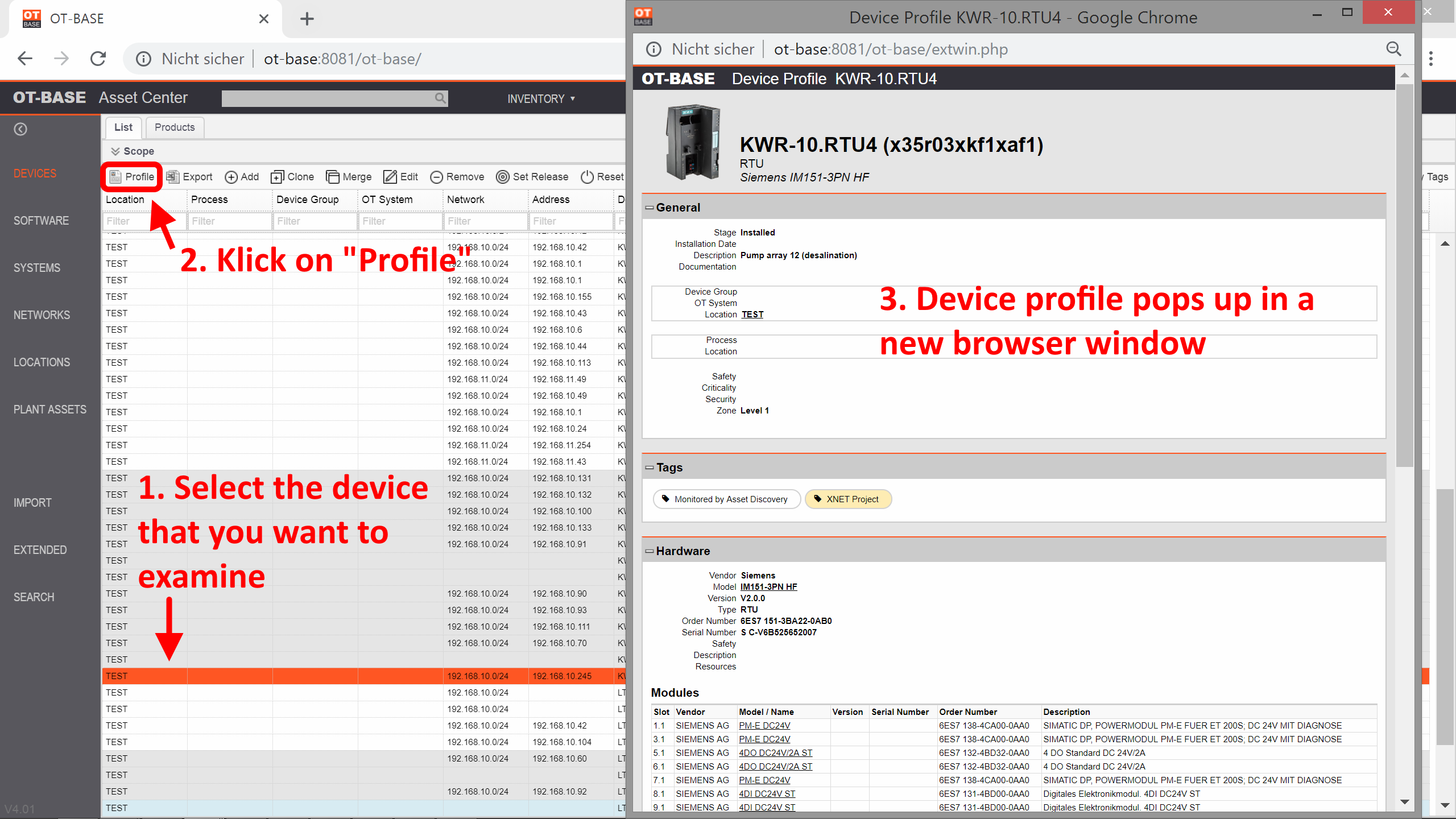Open LOCATIONS in the sidebar
Viewport: 1456px width, 819px height.
(x=42, y=362)
